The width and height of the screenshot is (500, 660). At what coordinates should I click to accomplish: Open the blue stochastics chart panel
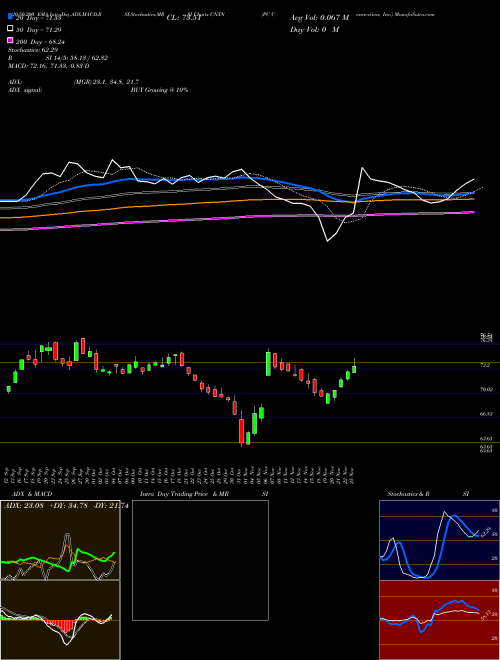(x=439, y=540)
